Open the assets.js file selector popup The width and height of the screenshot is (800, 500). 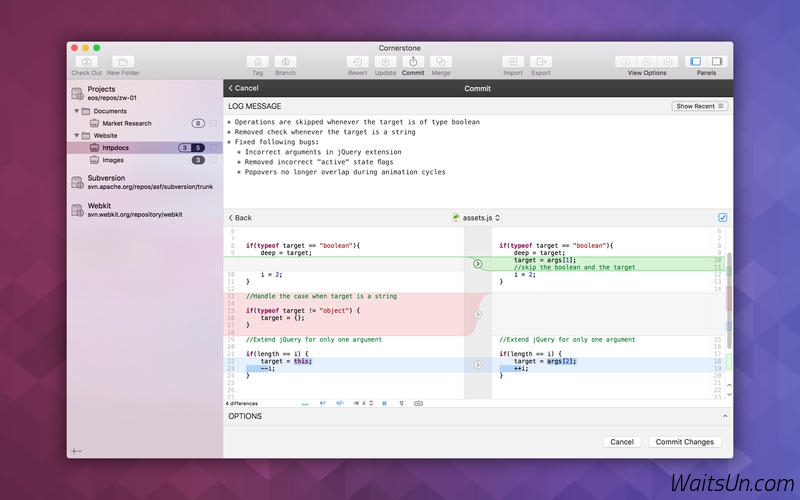(477, 218)
